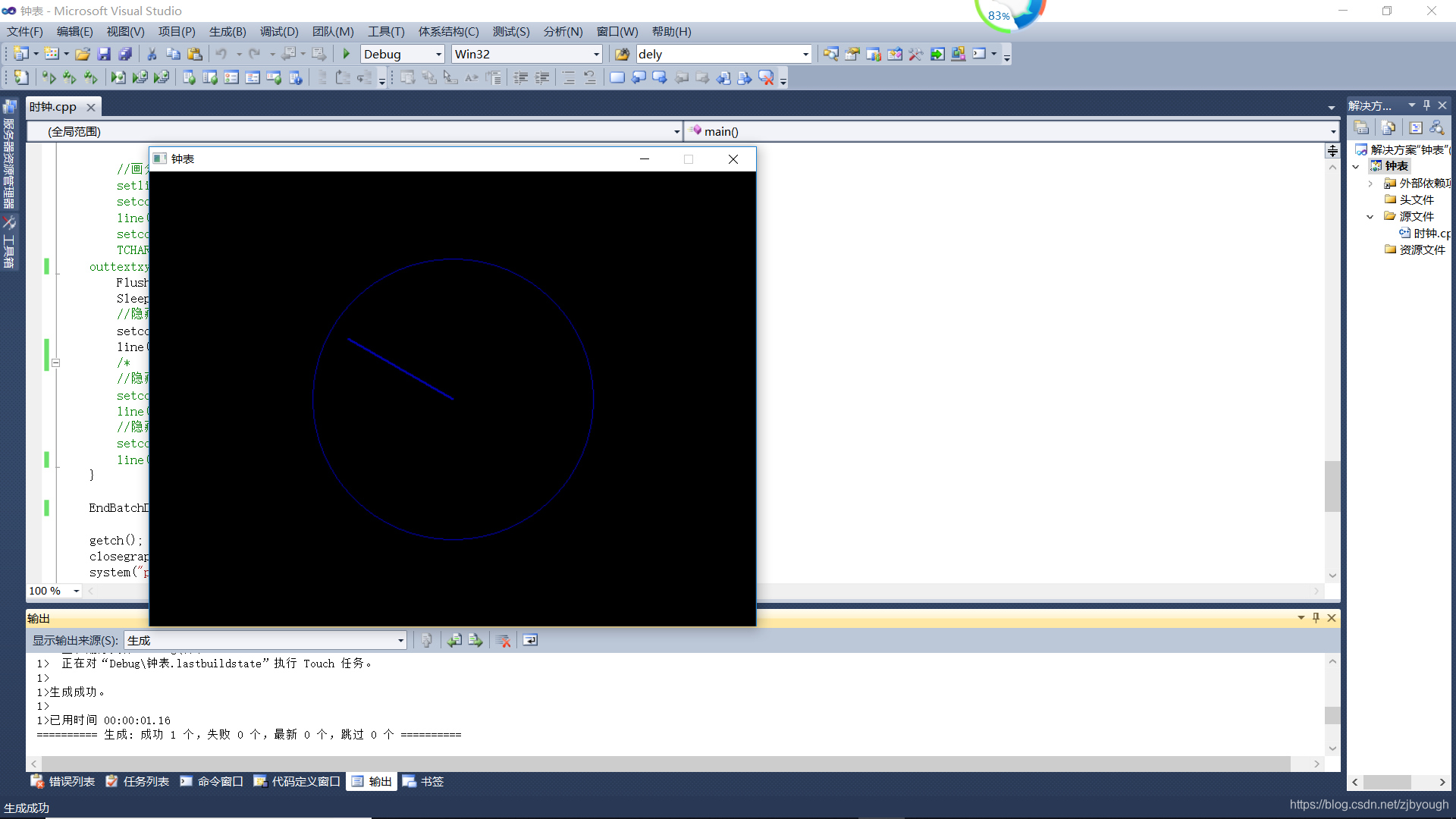Switch to the 错误列表 tab
This screenshot has height=819, width=1456.
[x=63, y=782]
